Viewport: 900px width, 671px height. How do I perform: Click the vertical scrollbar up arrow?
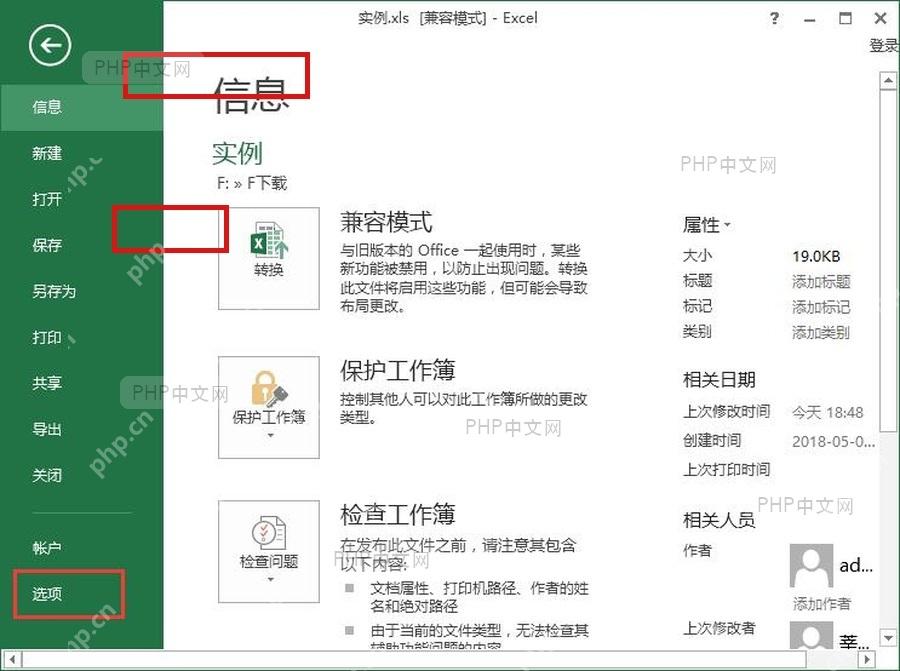(x=888, y=80)
